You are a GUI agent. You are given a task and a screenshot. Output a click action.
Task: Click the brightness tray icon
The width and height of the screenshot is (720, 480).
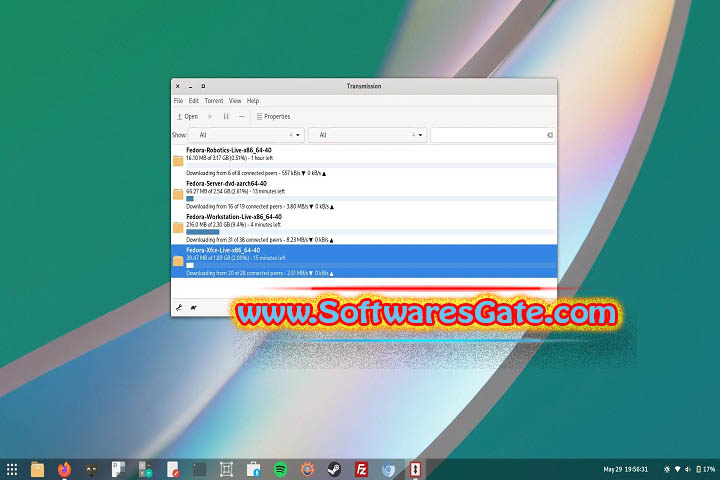click(x=667, y=469)
